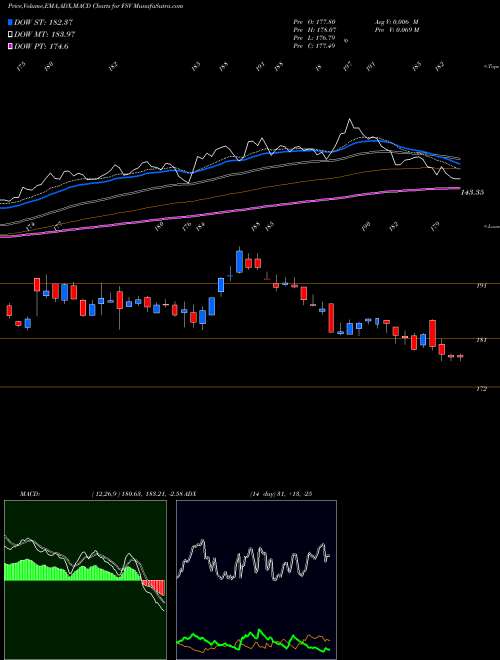Screen dimensions: 500x660
Task: Click the thick green ADX line peak
Action: 259,631
